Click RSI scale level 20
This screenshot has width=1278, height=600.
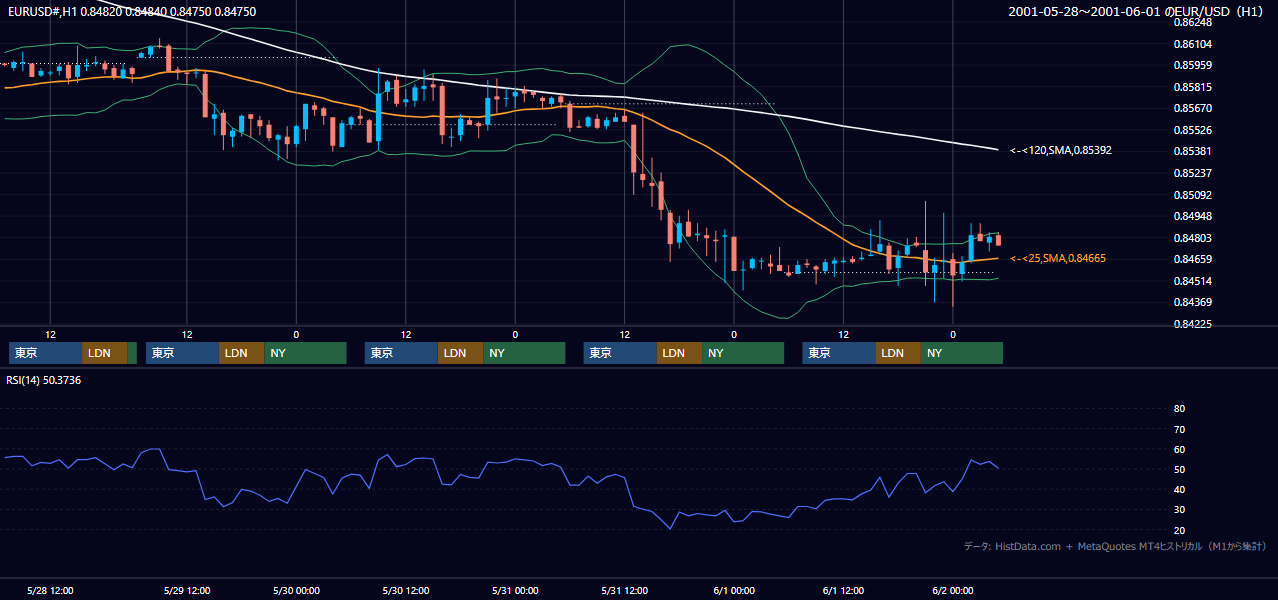1179,530
